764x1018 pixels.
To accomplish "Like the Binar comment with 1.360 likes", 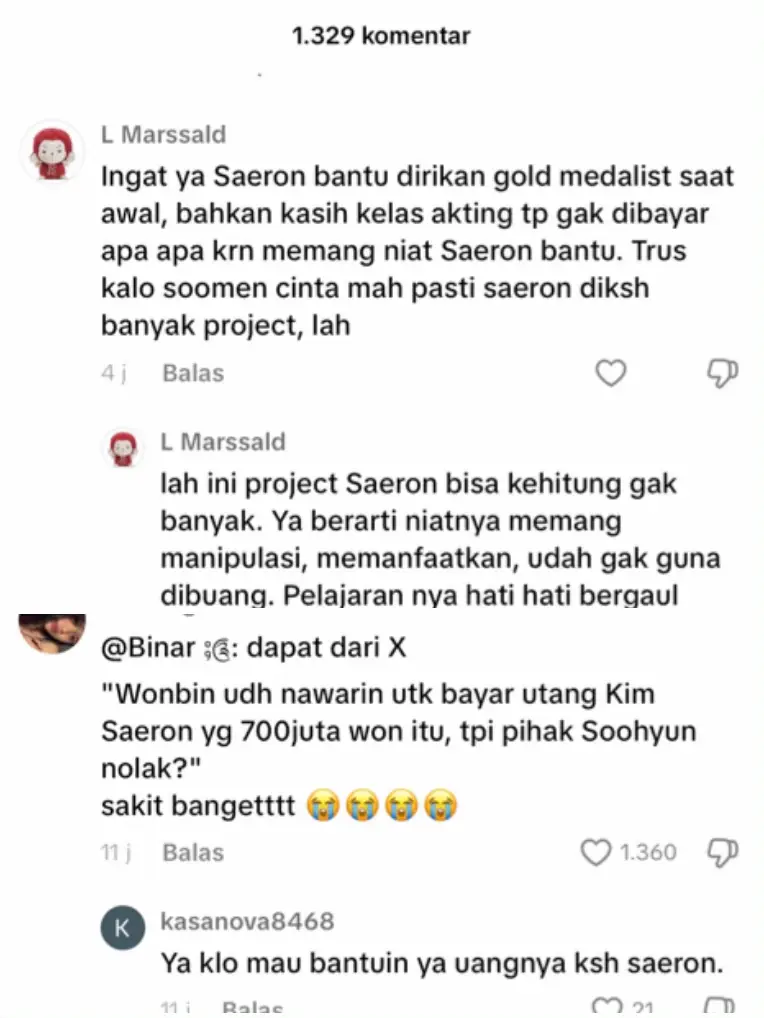I will (595, 852).
